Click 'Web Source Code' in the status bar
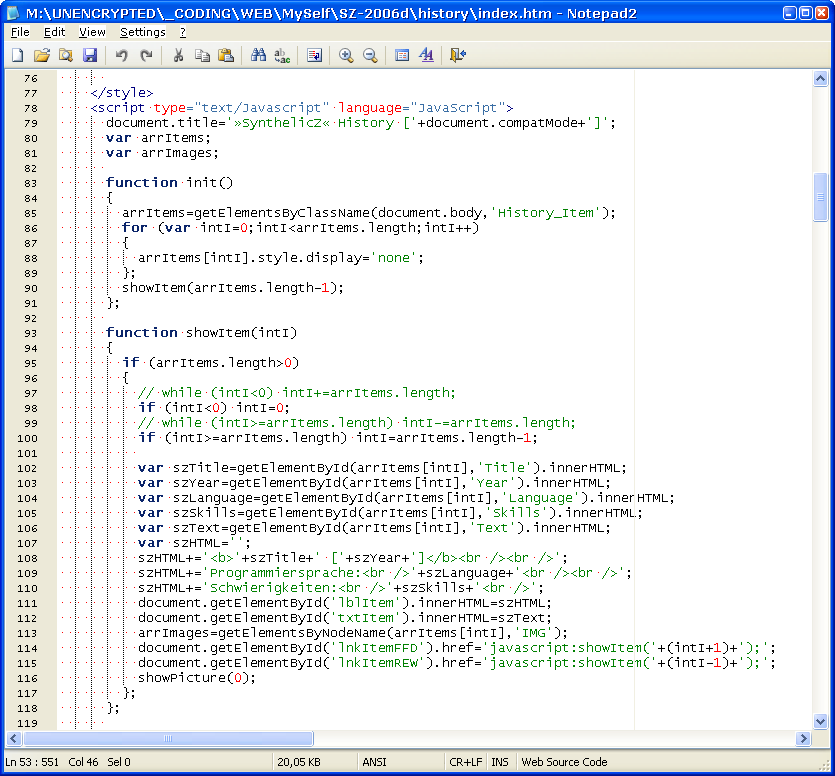This screenshot has width=835, height=776. 564,762
